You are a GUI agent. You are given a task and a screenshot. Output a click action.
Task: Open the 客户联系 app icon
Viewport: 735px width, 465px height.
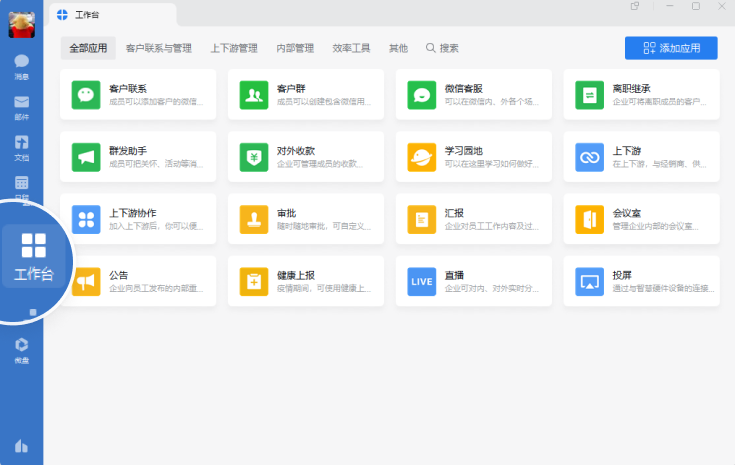click(x=86, y=95)
